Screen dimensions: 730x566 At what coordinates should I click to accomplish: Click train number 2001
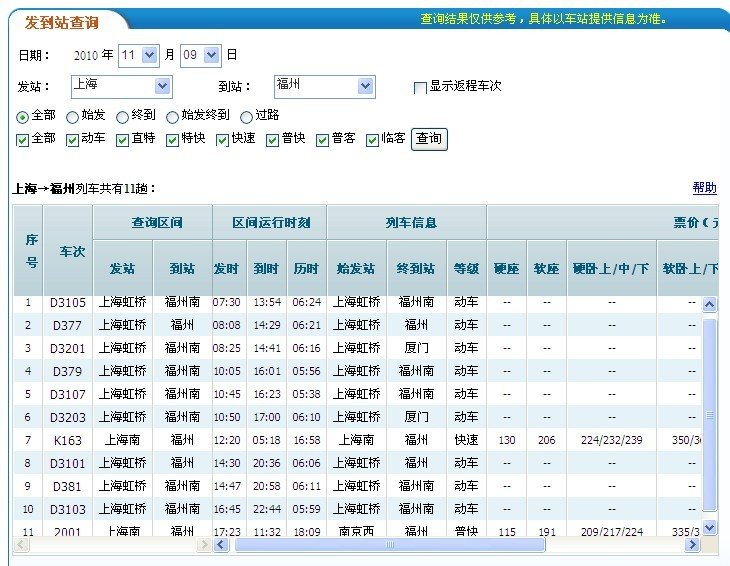point(68,532)
